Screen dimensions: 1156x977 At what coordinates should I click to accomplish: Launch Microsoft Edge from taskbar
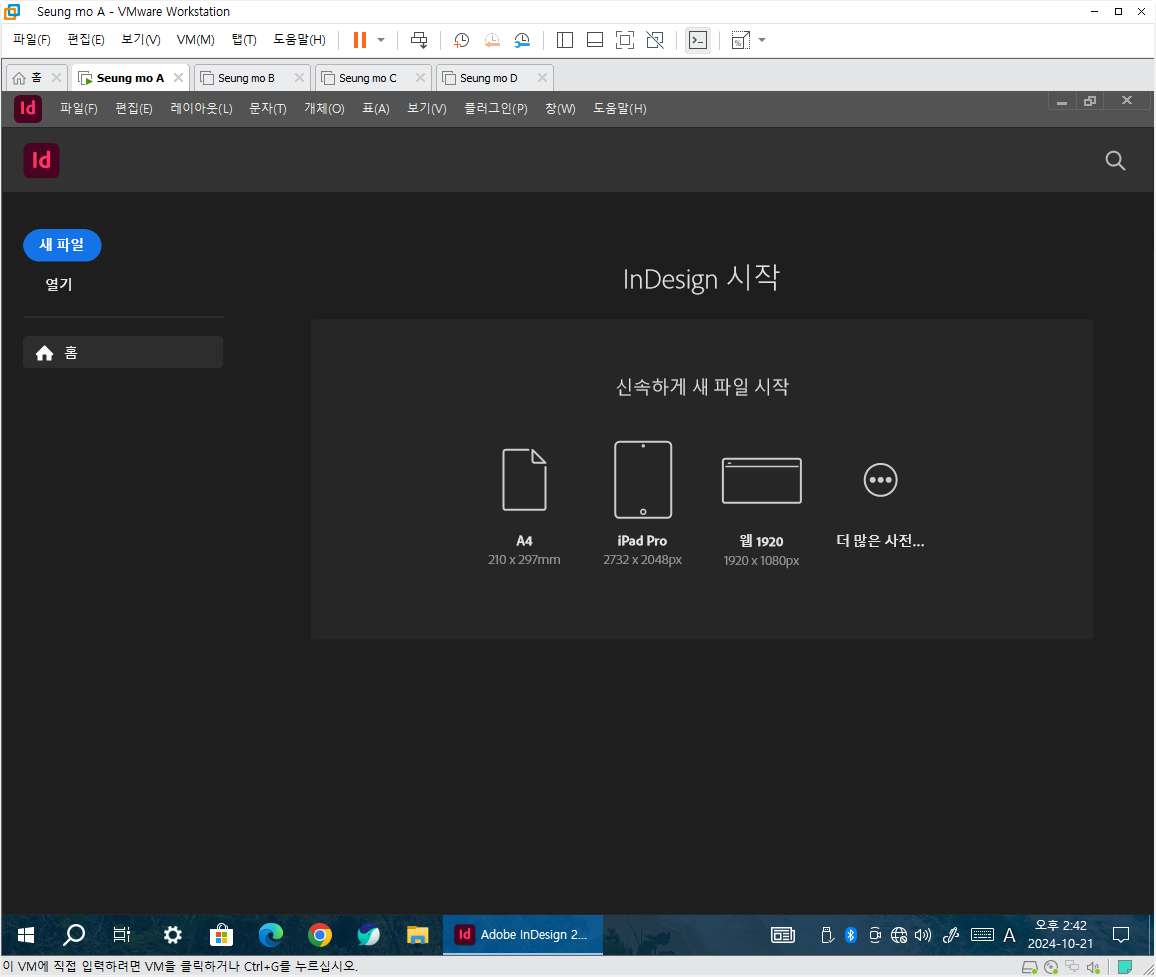[x=271, y=935]
